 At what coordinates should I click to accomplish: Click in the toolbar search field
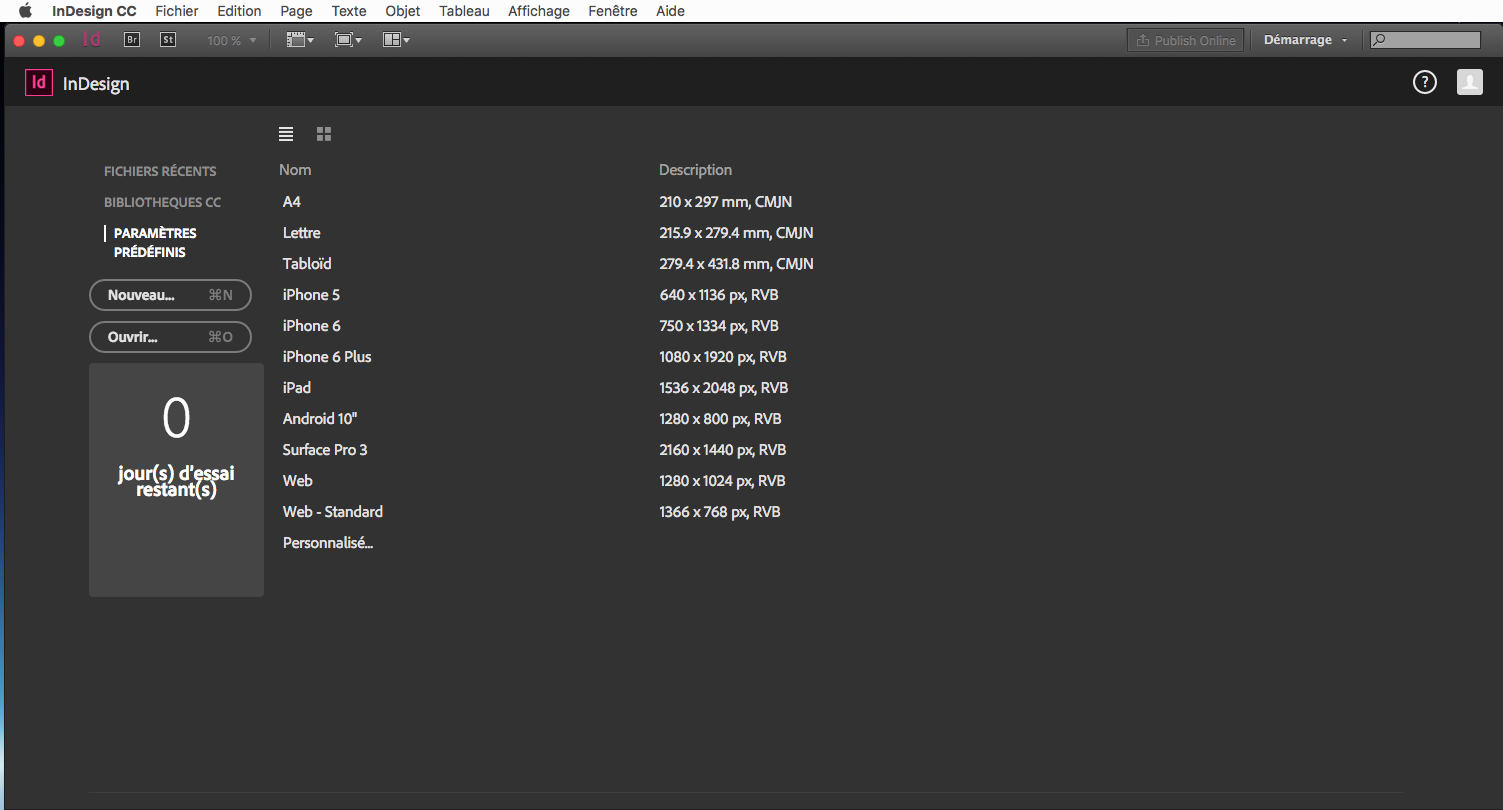(1425, 40)
